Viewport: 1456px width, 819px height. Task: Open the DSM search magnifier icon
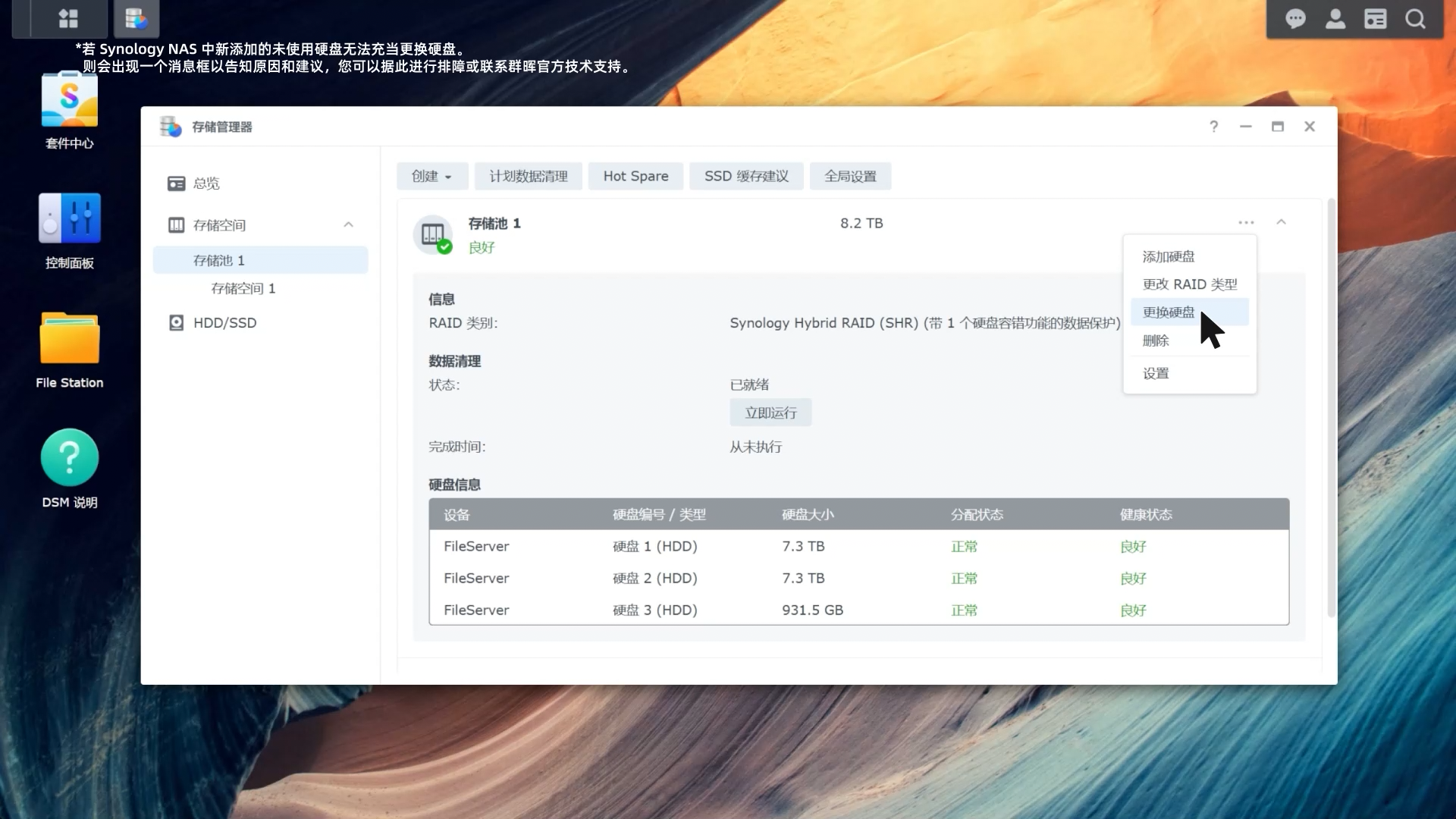pyautogui.click(x=1415, y=19)
